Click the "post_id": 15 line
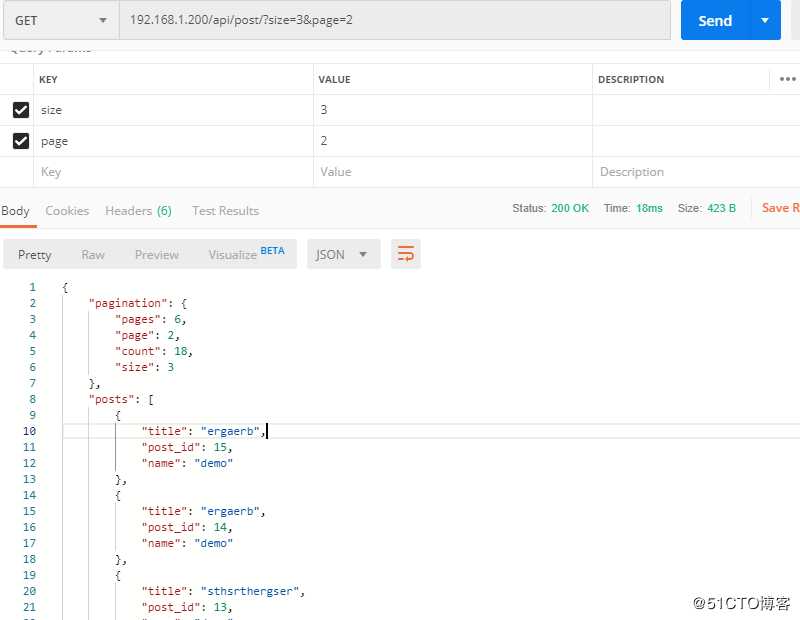Viewport: 800px width, 620px height. (187, 447)
